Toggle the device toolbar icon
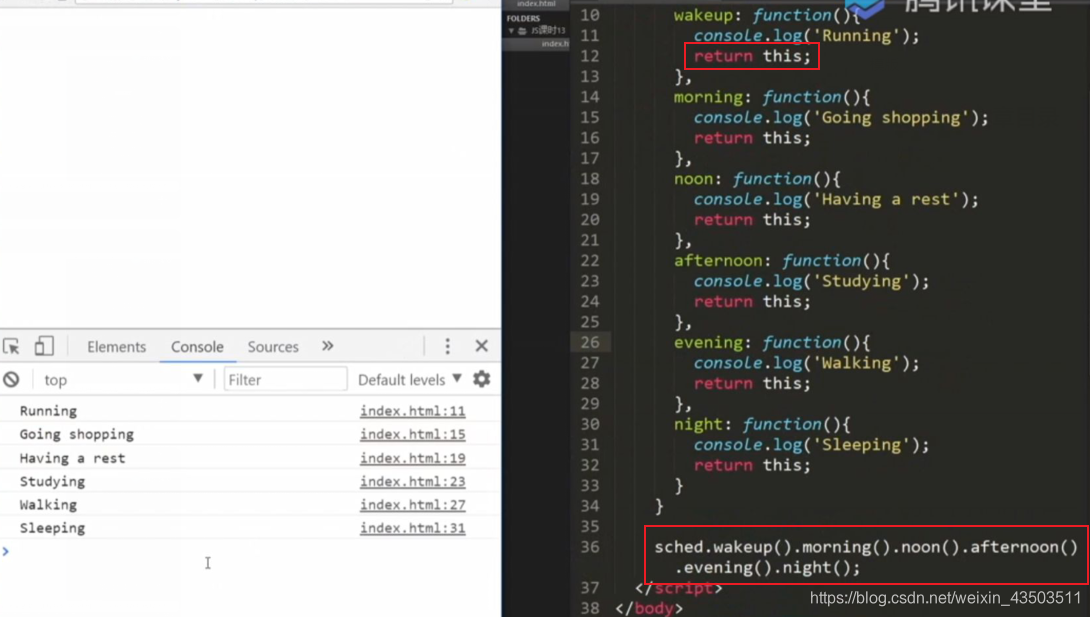1090x617 pixels. [44, 346]
